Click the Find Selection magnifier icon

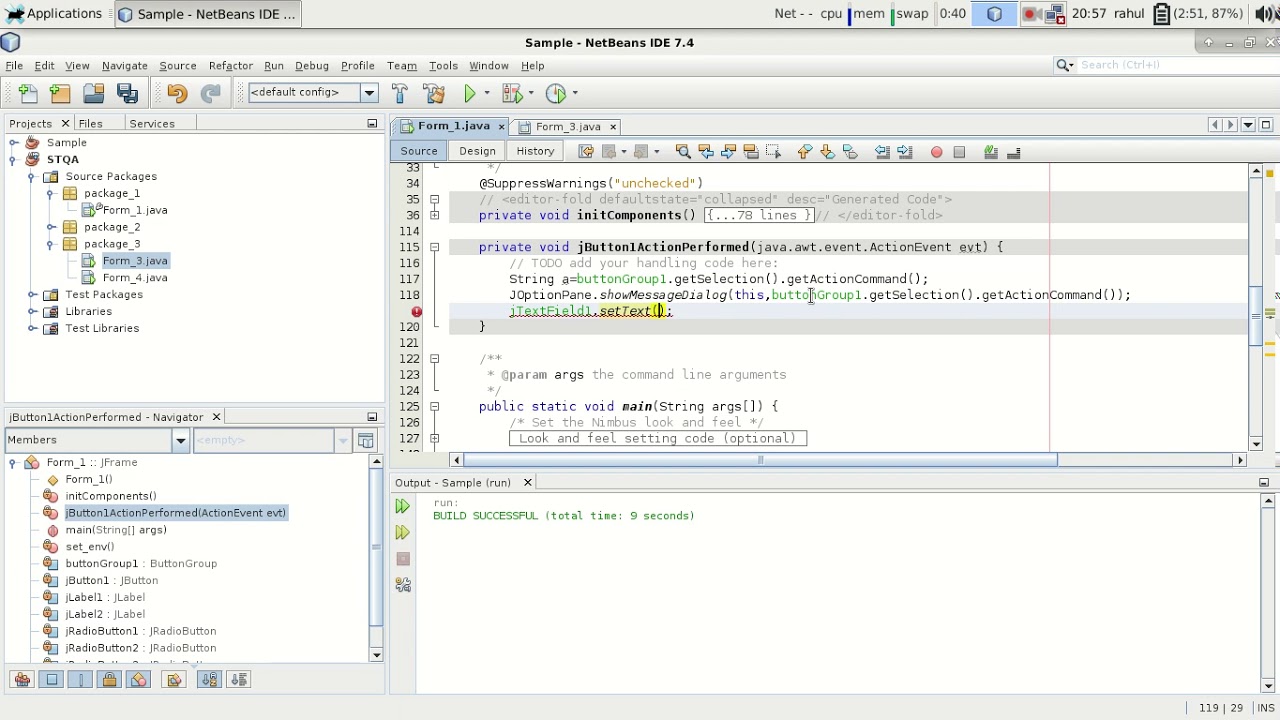click(683, 152)
